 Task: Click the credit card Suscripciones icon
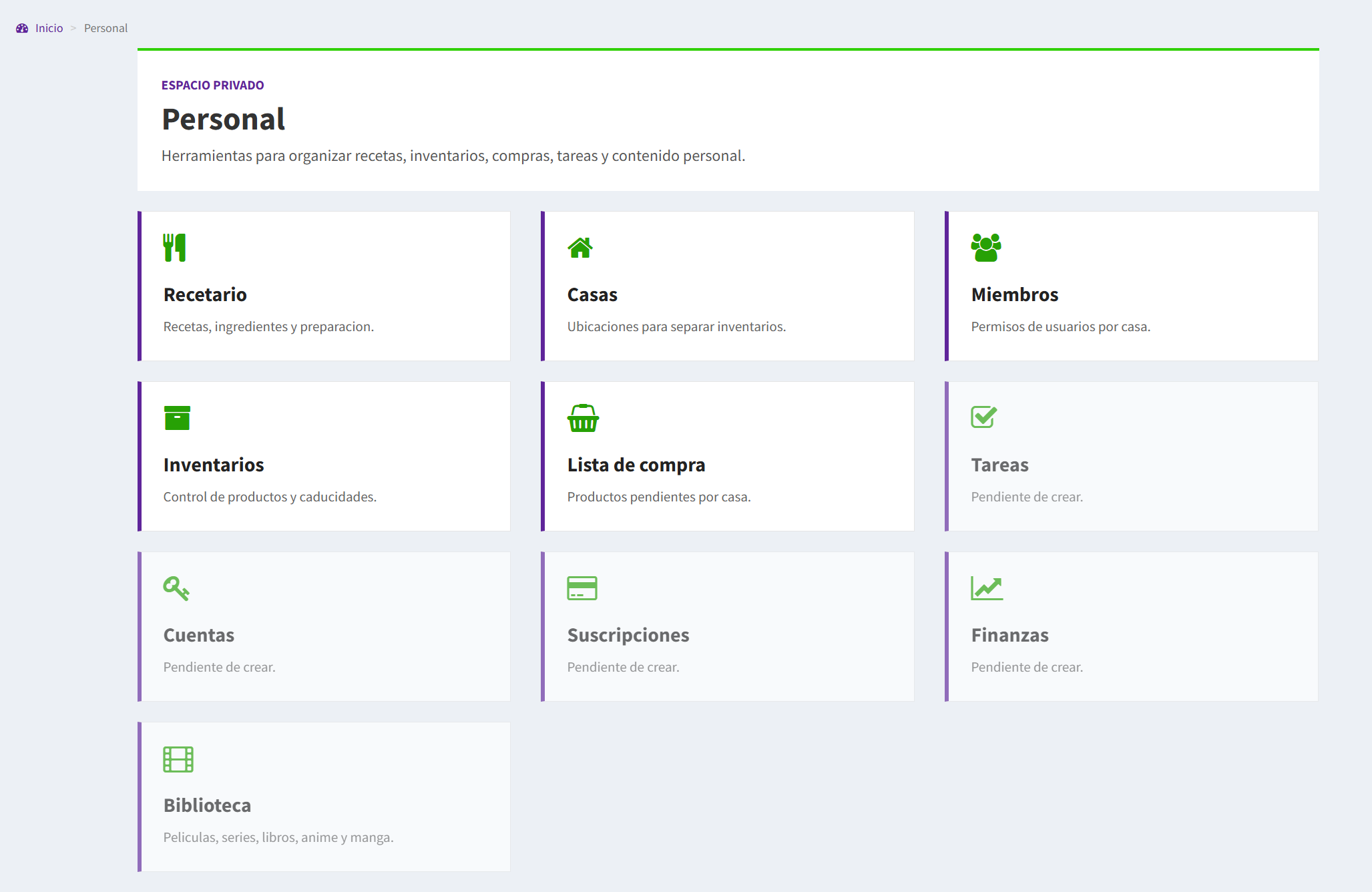pos(582,588)
